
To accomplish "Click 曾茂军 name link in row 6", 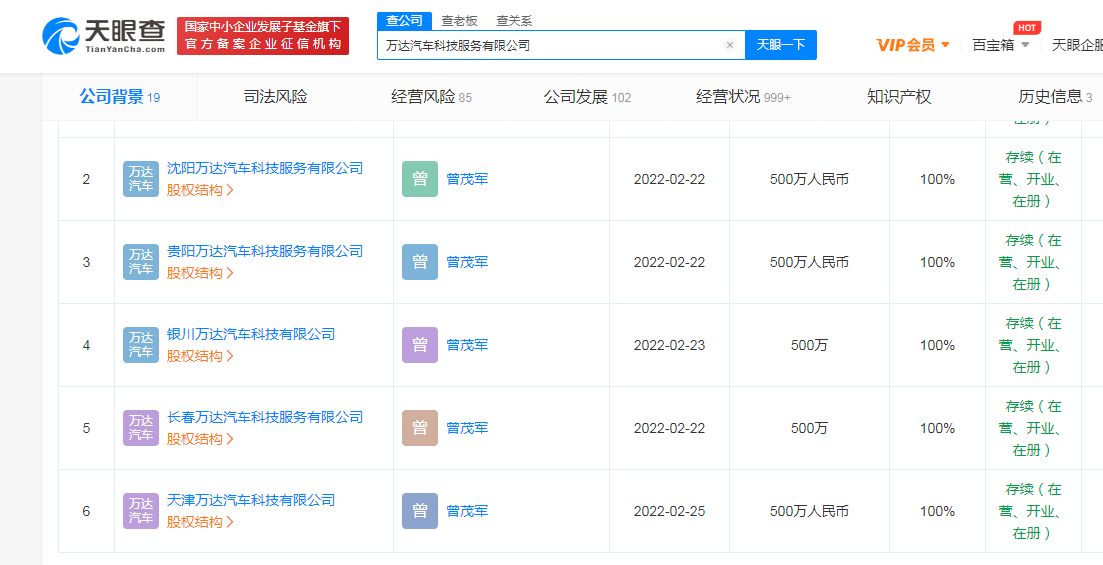I will click(x=467, y=511).
